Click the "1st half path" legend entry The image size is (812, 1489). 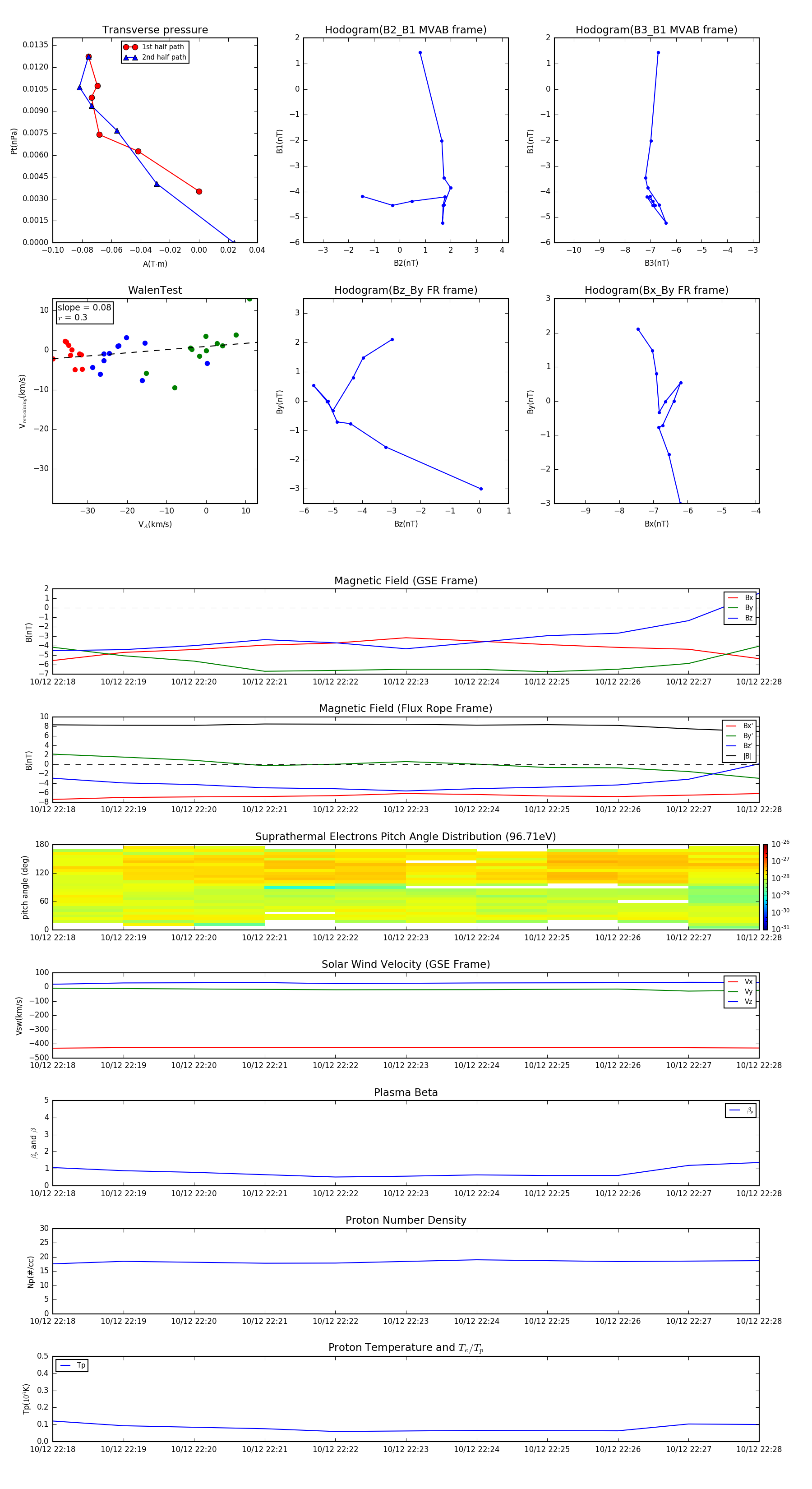pyautogui.click(x=154, y=47)
